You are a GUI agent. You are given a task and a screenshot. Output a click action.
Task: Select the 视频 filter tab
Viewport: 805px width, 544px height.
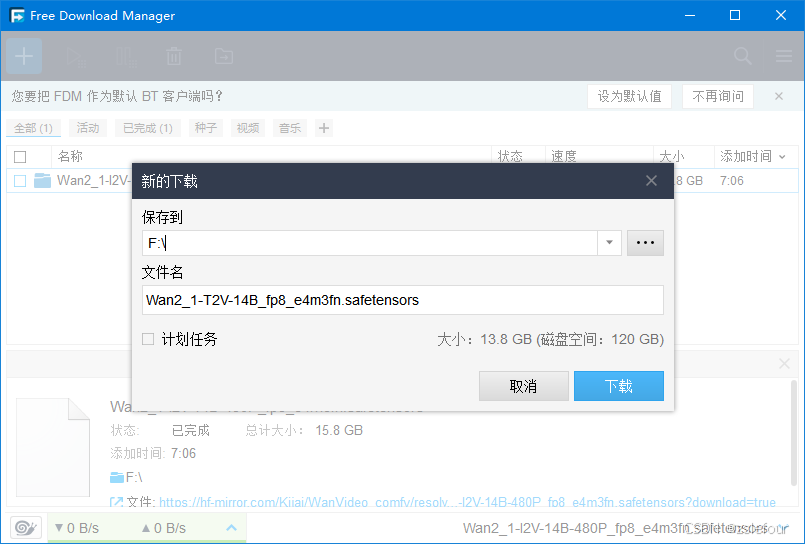[x=248, y=128]
